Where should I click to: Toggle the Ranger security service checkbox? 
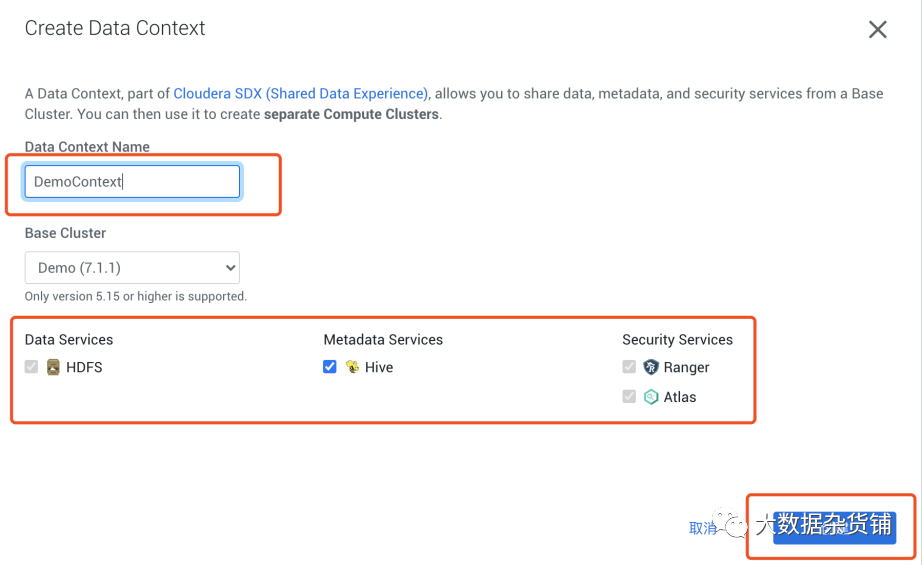629,367
